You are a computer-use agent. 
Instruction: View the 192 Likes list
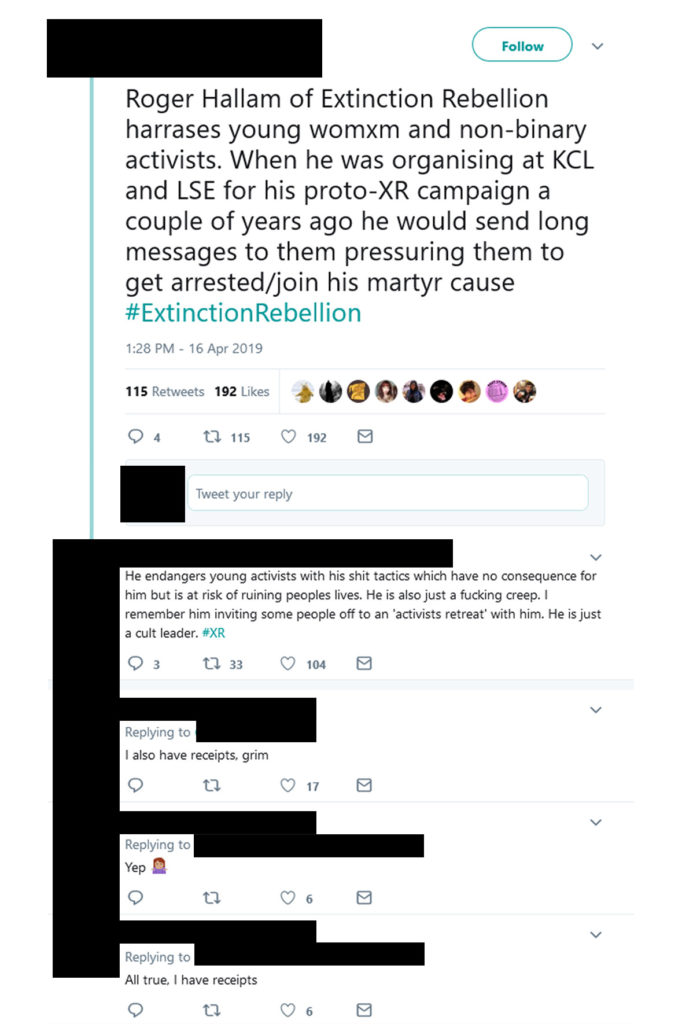click(x=242, y=392)
